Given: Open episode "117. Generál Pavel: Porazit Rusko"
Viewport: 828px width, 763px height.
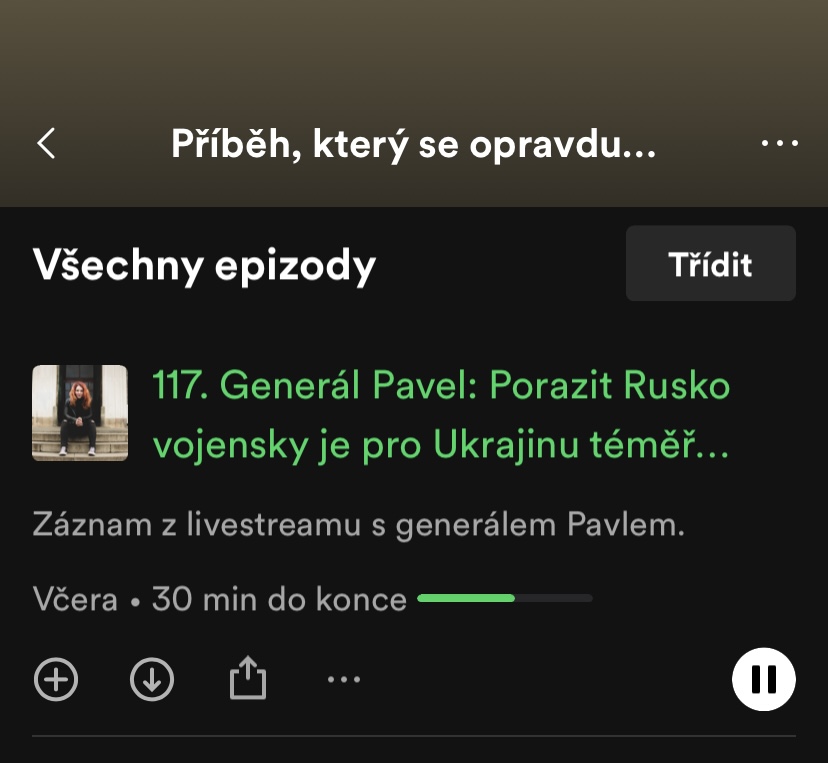Looking at the screenshot, I should [441, 385].
